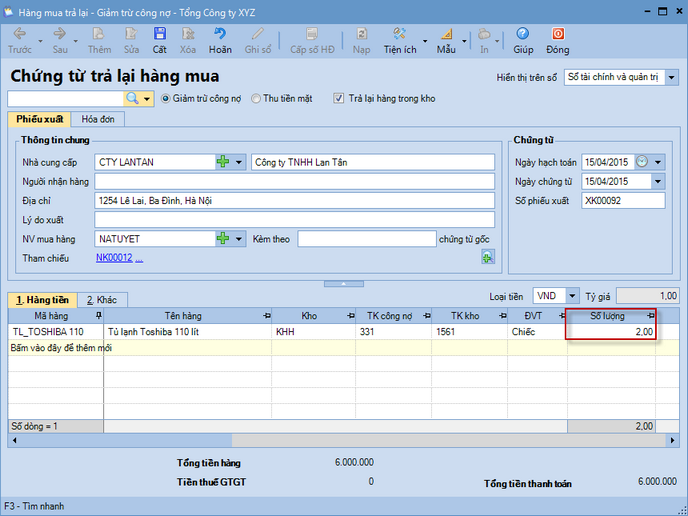Click the Người nhận hàng input field
Image resolution: width=688 pixels, height=516 pixels.
294,181
